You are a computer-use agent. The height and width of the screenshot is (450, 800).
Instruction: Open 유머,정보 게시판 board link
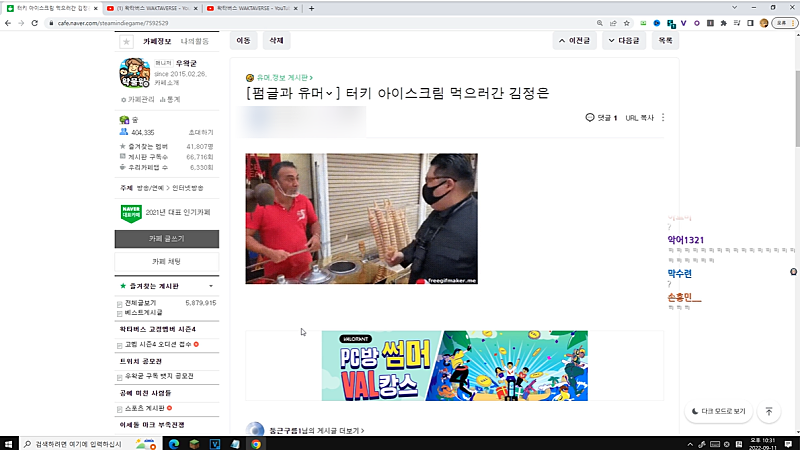[284, 78]
